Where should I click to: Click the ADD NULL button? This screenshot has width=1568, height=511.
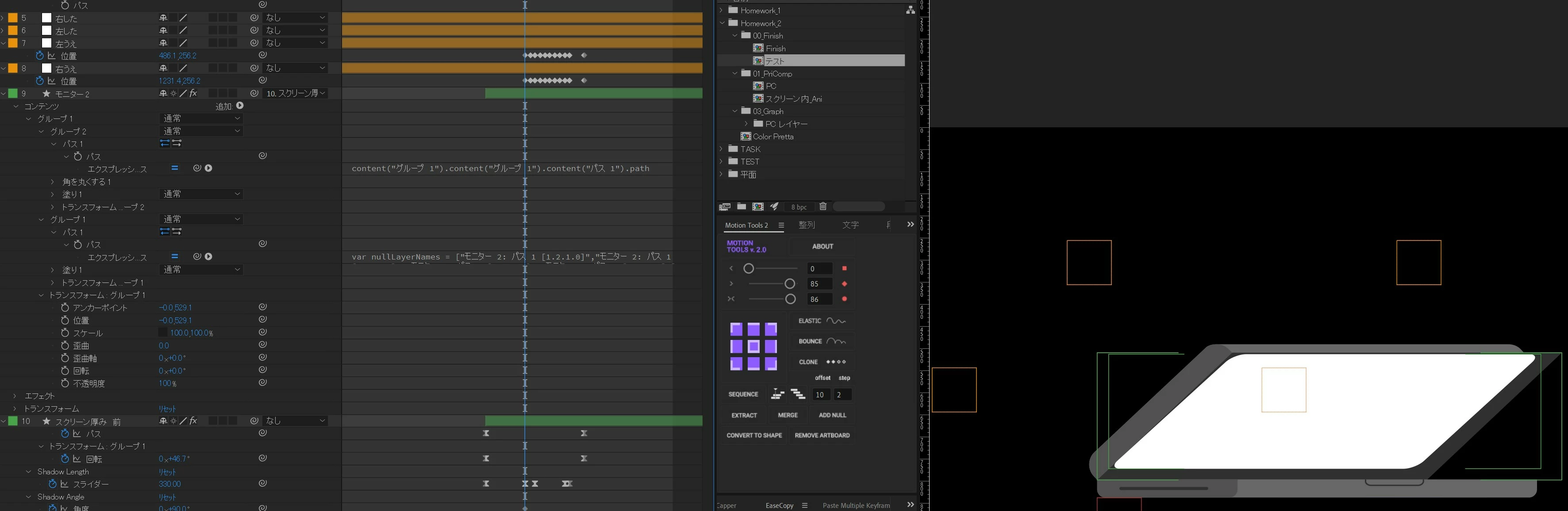(832, 415)
